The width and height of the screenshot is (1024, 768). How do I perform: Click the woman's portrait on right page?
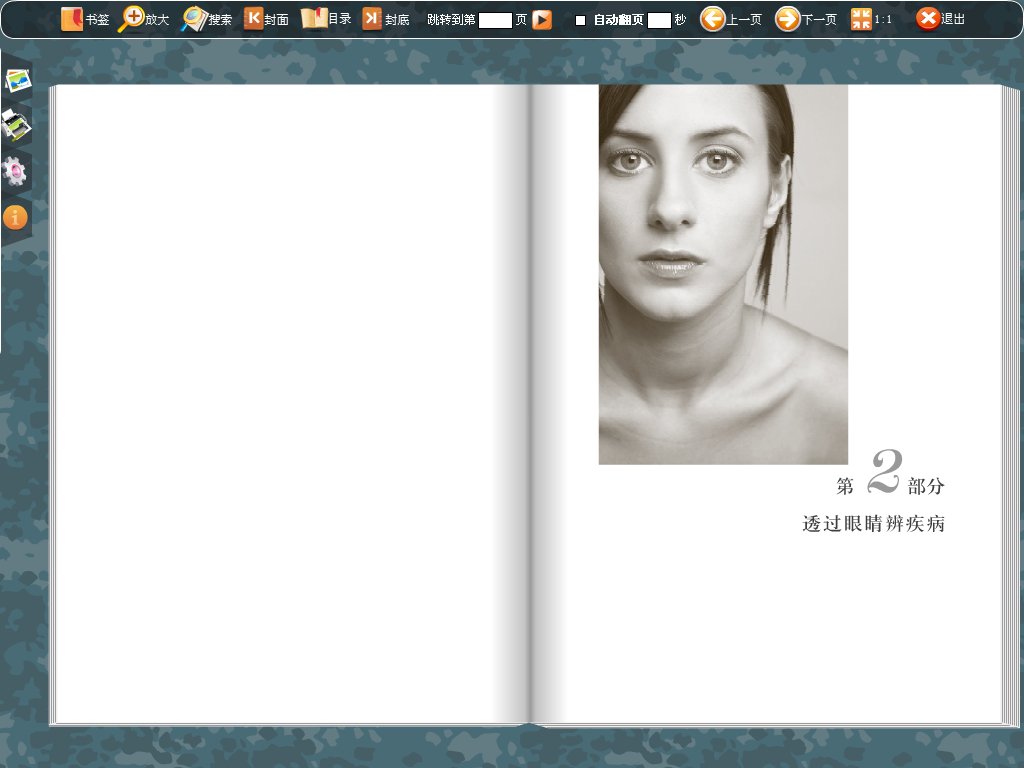[723, 274]
